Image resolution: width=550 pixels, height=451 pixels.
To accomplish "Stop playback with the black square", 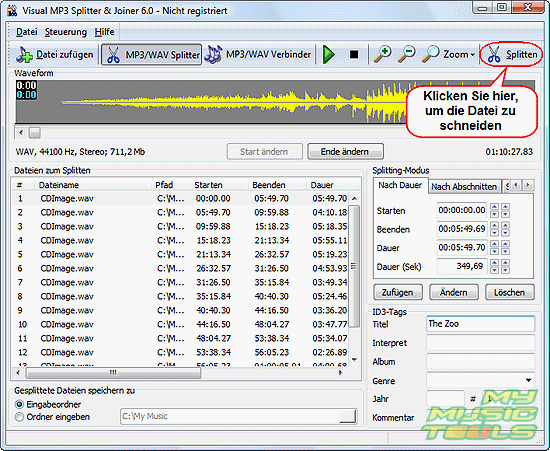I will 354,55.
